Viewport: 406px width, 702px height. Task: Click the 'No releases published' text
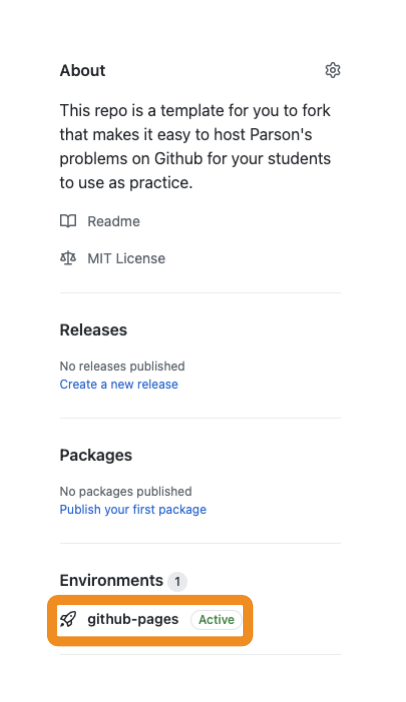coord(122,366)
